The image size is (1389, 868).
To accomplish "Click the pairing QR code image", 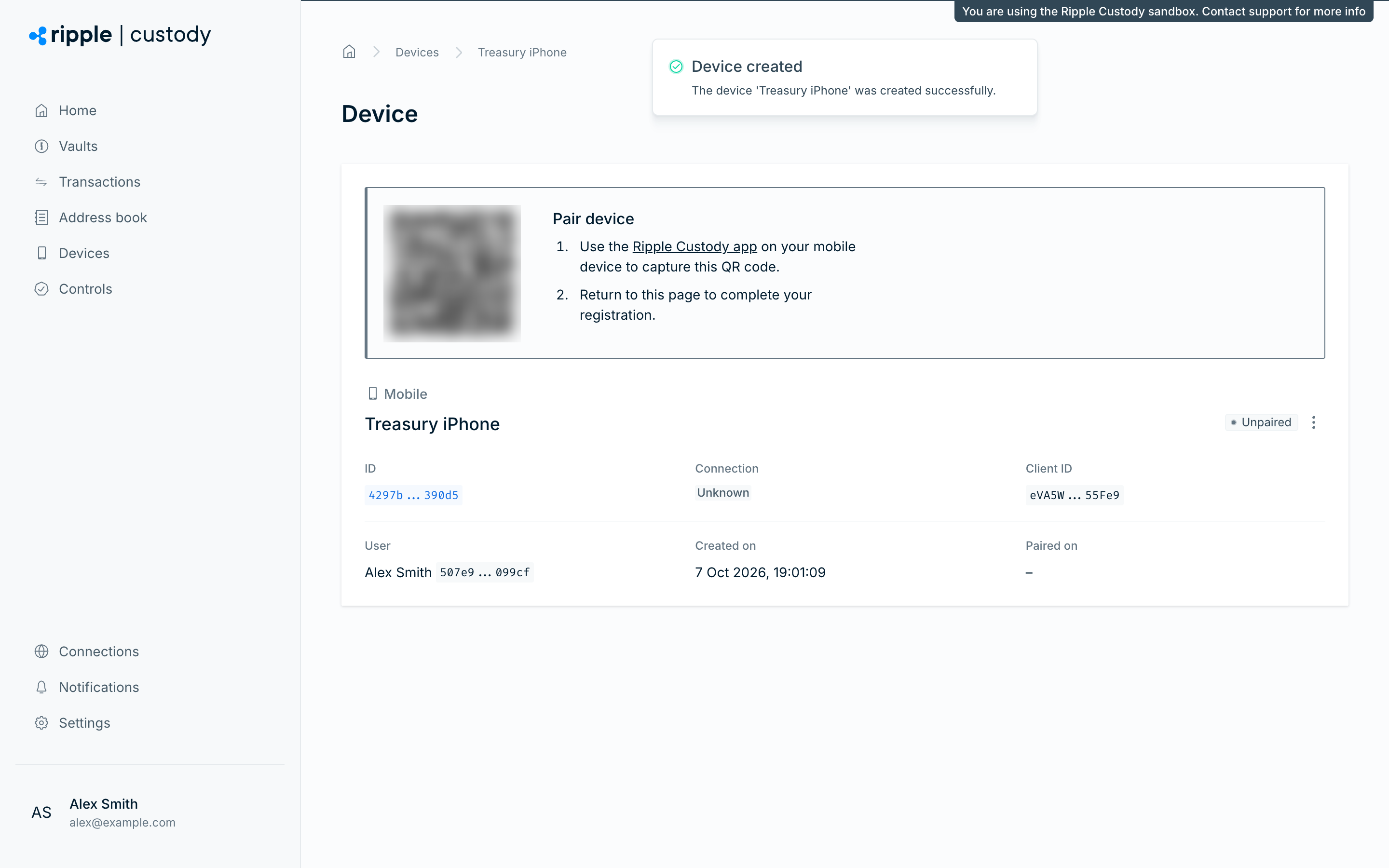I will 452,273.
